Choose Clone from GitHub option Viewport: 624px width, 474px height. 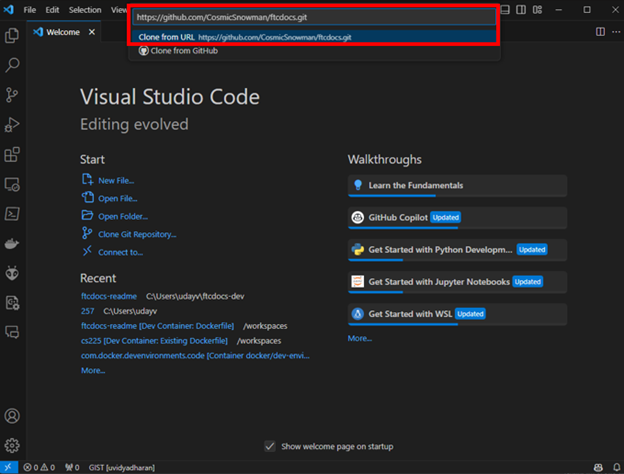tap(183, 50)
